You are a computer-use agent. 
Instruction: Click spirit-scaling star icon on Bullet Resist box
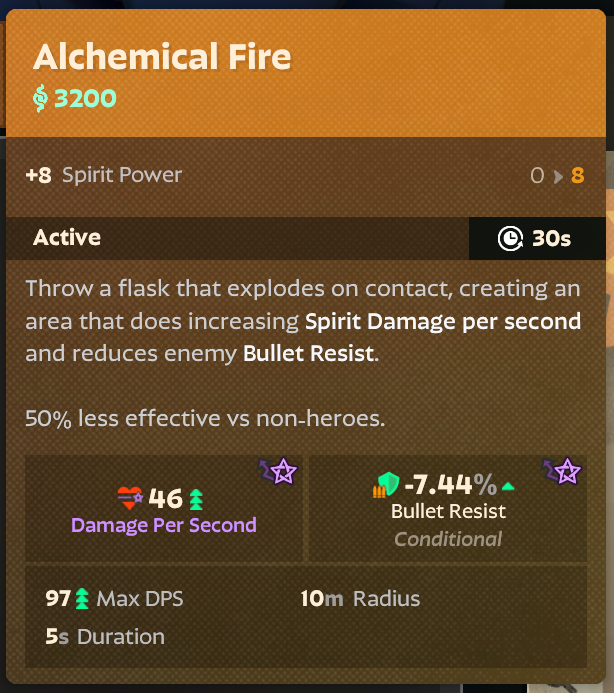point(562,471)
